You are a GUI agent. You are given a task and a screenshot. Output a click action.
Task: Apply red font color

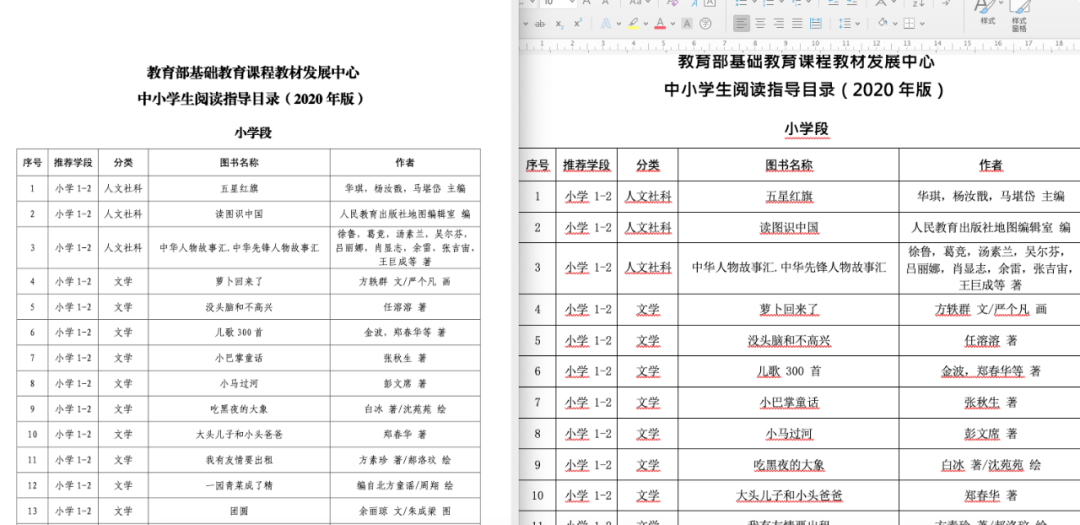point(660,23)
